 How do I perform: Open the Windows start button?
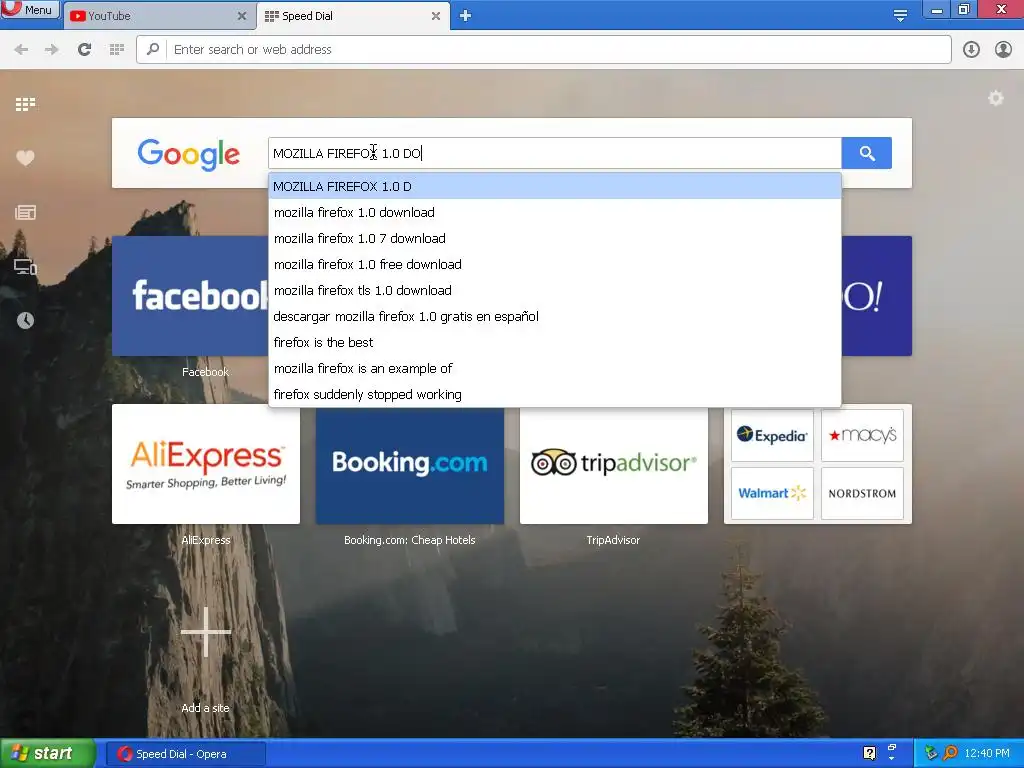tap(47, 754)
